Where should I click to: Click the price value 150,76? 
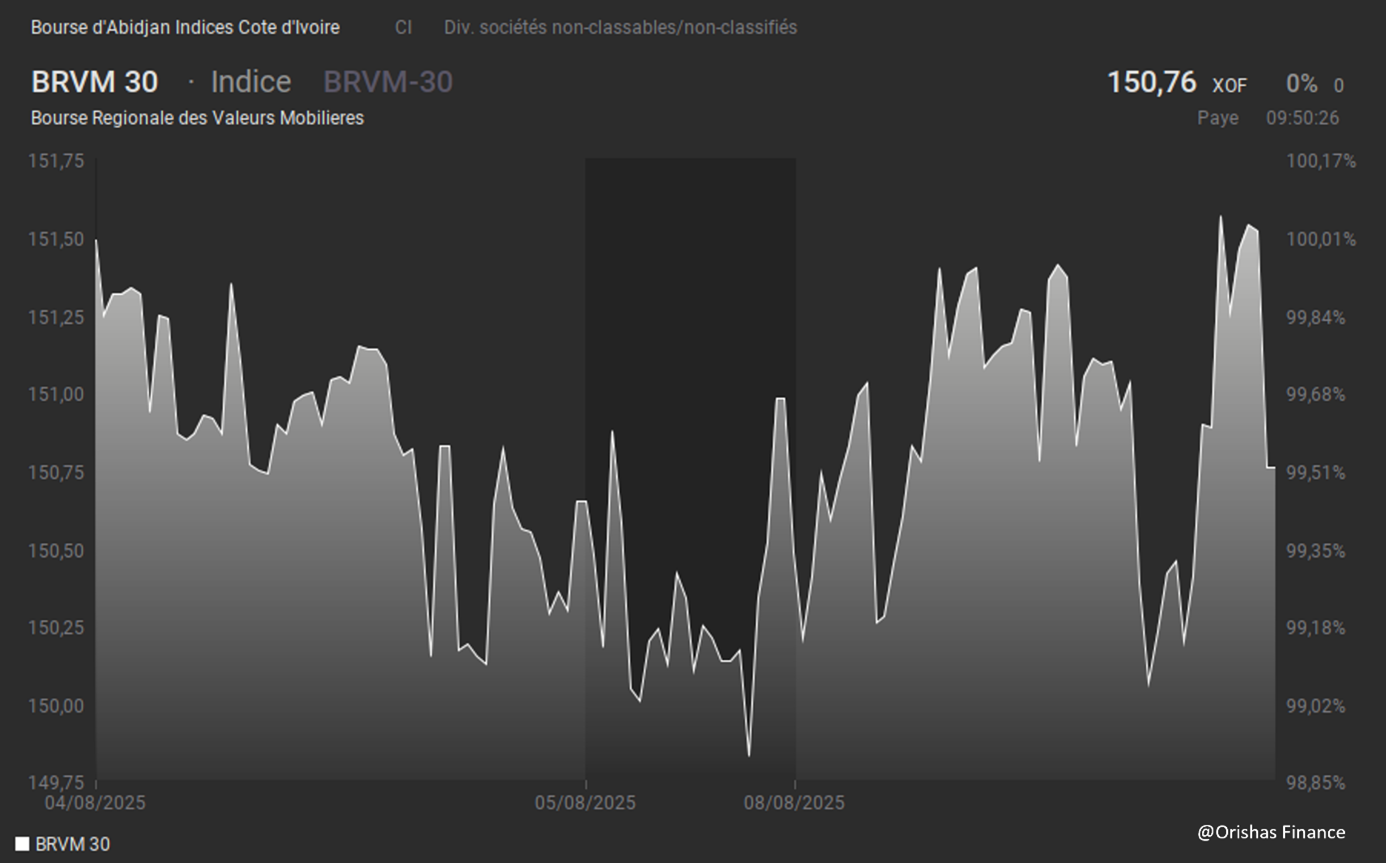pos(1151,82)
